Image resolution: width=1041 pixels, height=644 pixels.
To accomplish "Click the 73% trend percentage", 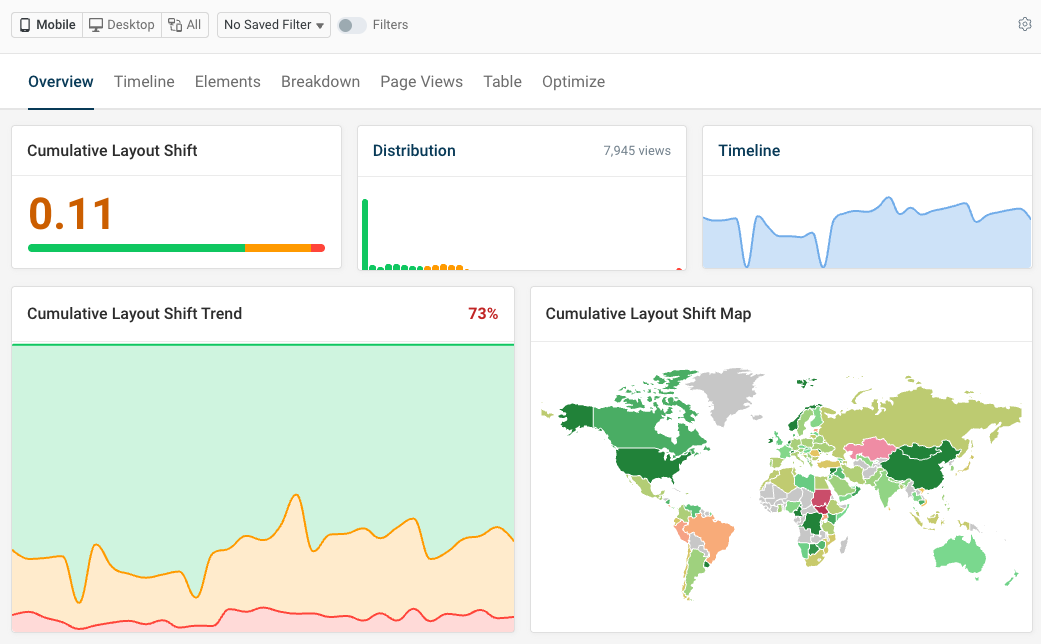I will [x=483, y=313].
